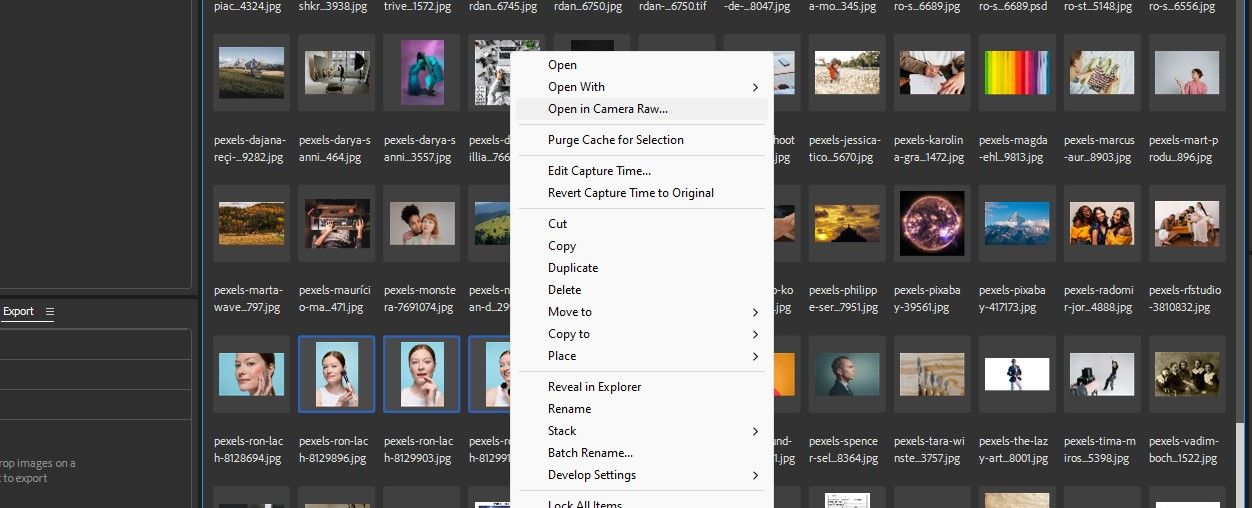Screen dimensions: 1252x508
Task: Select the snowy blue mountain thumbnail
Action: 1016,223
